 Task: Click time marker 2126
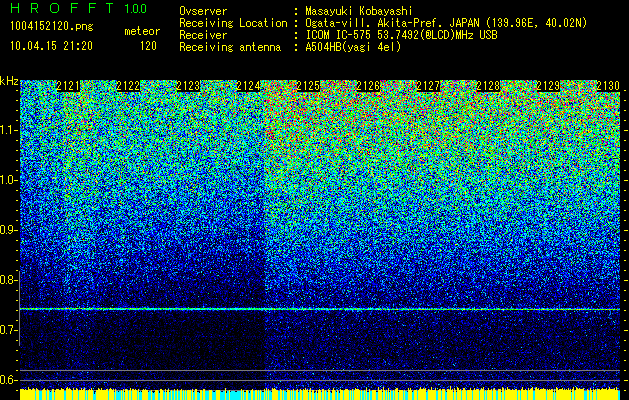[368, 86]
